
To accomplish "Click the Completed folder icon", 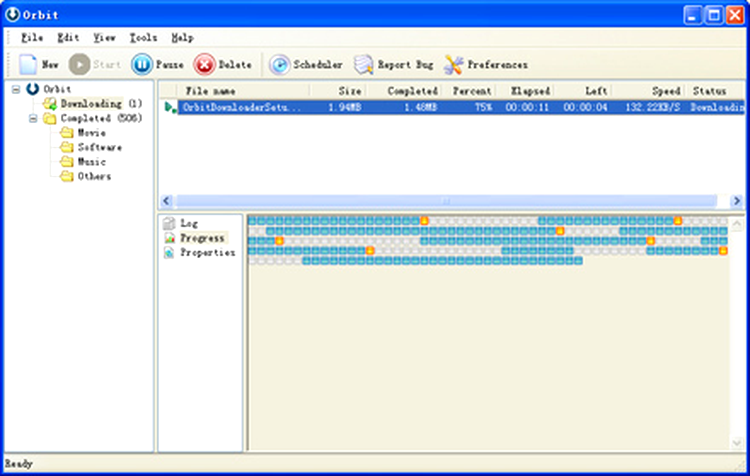I will [50, 118].
